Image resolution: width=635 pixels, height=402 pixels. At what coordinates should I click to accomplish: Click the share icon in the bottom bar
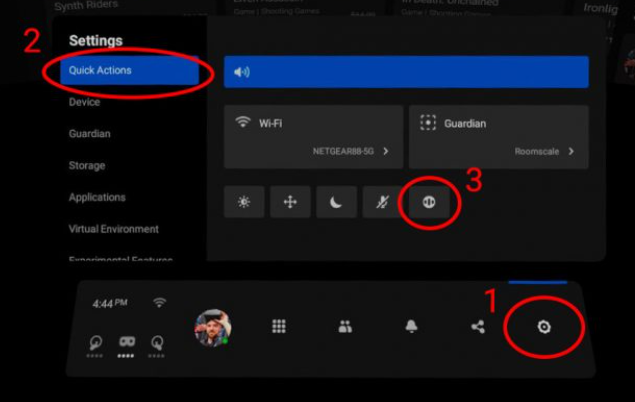477,326
